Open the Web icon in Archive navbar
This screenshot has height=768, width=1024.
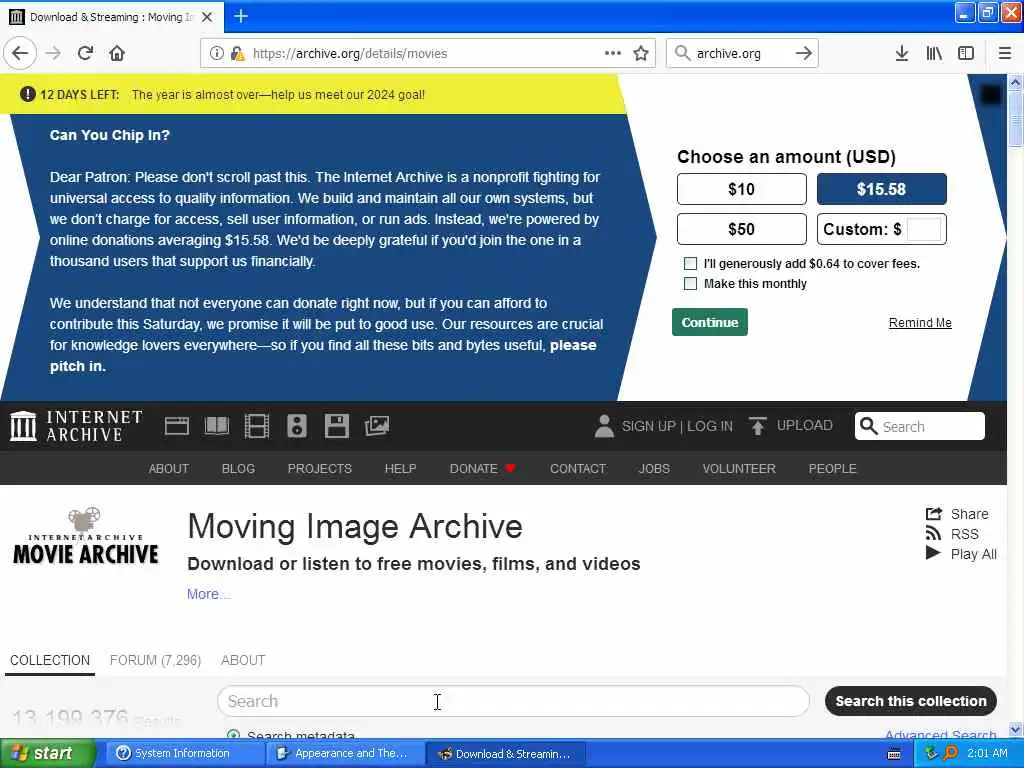[176, 426]
